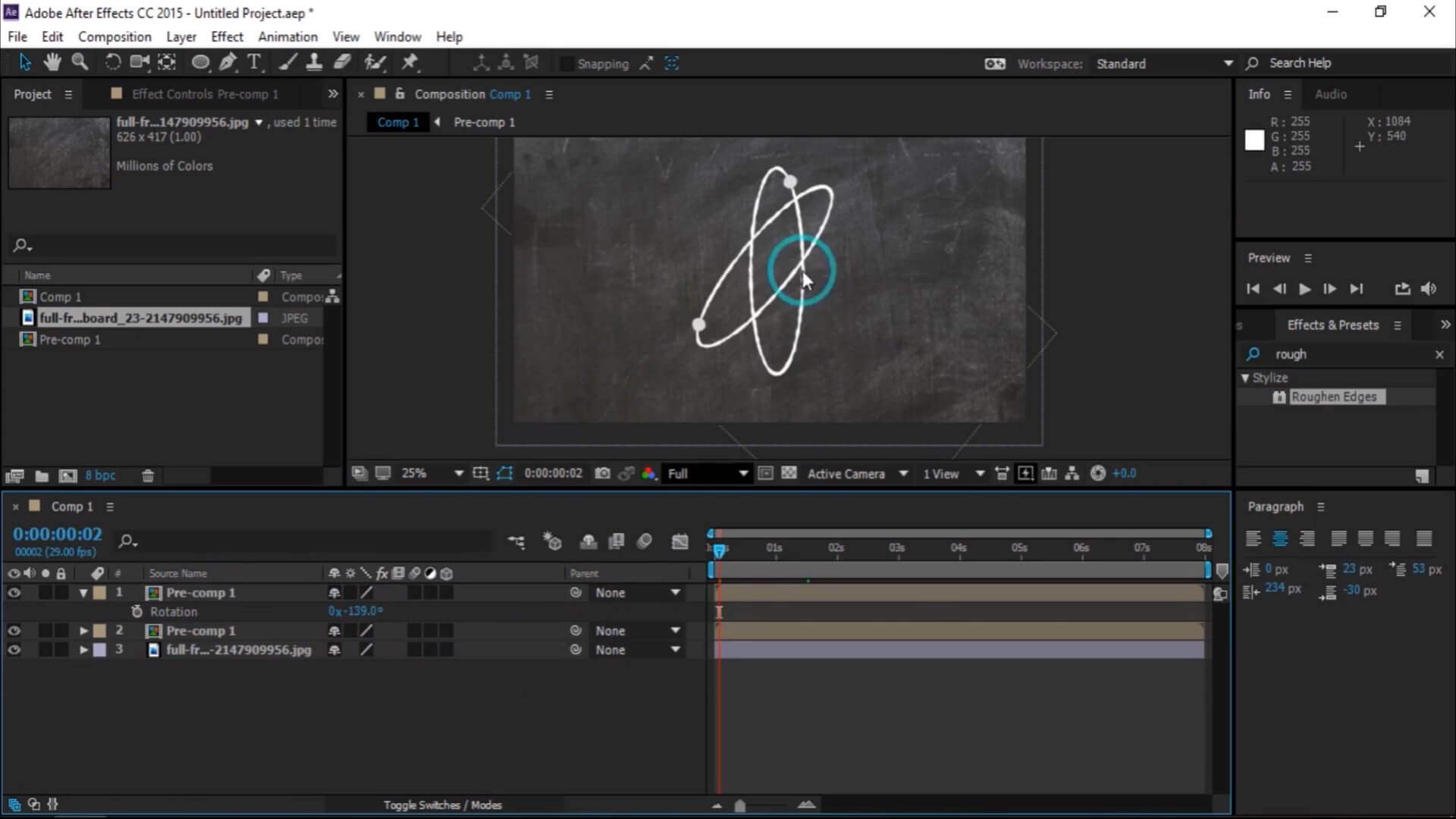
Task: Click the Rotation value 0x-139.0
Action: click(354, 610)
